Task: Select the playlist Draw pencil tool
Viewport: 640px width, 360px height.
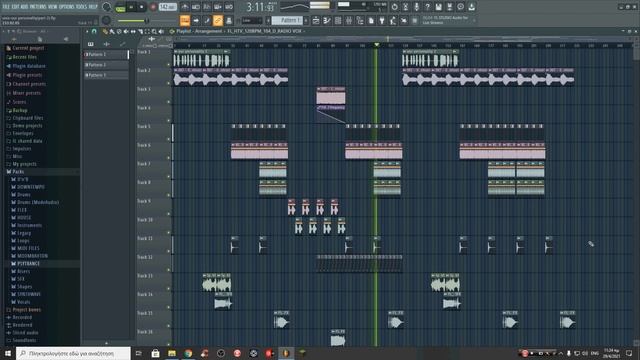Action: click(x=105, y=31)
